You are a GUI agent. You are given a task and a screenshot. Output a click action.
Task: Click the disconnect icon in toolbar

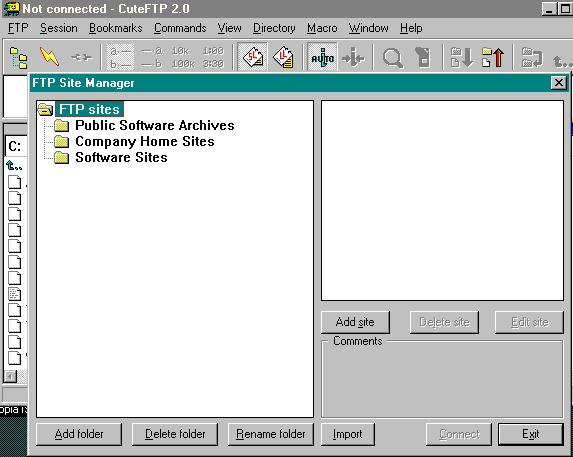[81, 57]
